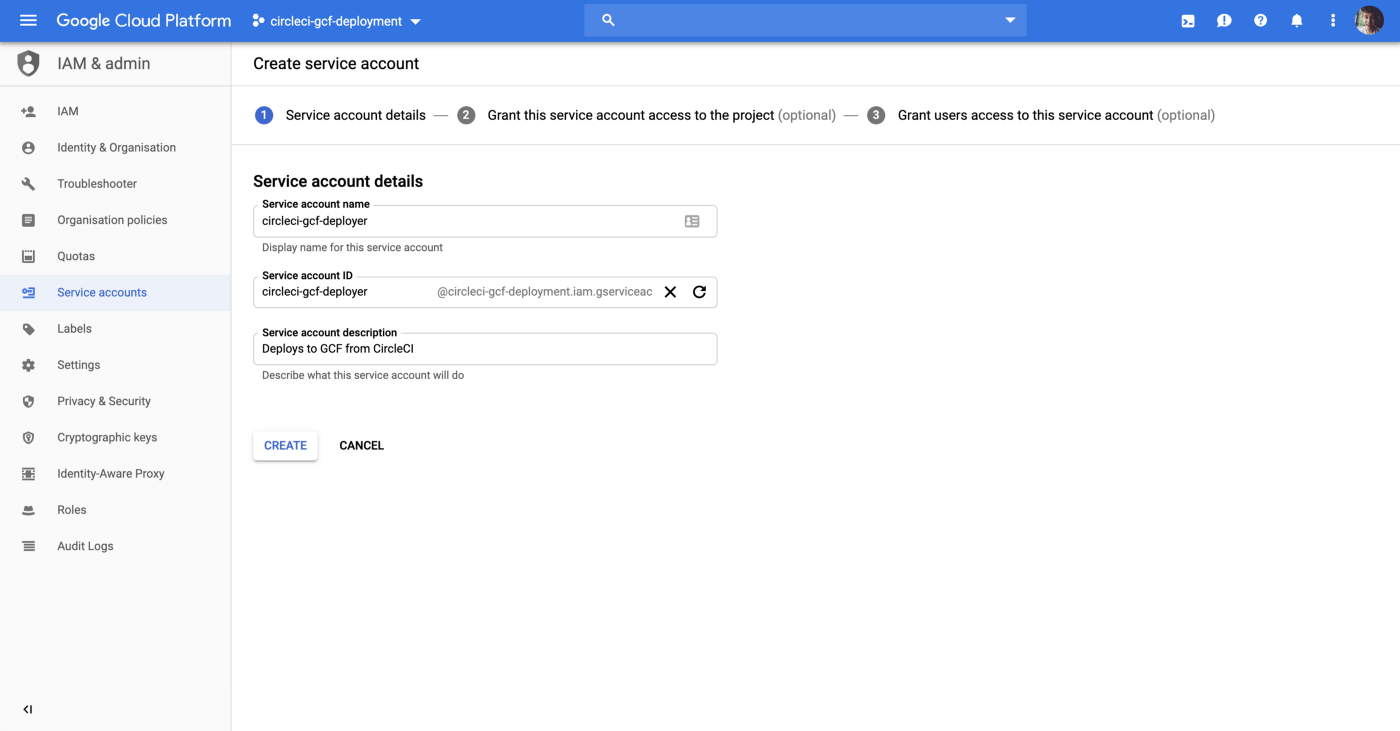Open the Troubleshooter sidebar item
This screenshot has height=731, width=1400.
[97, 184]
